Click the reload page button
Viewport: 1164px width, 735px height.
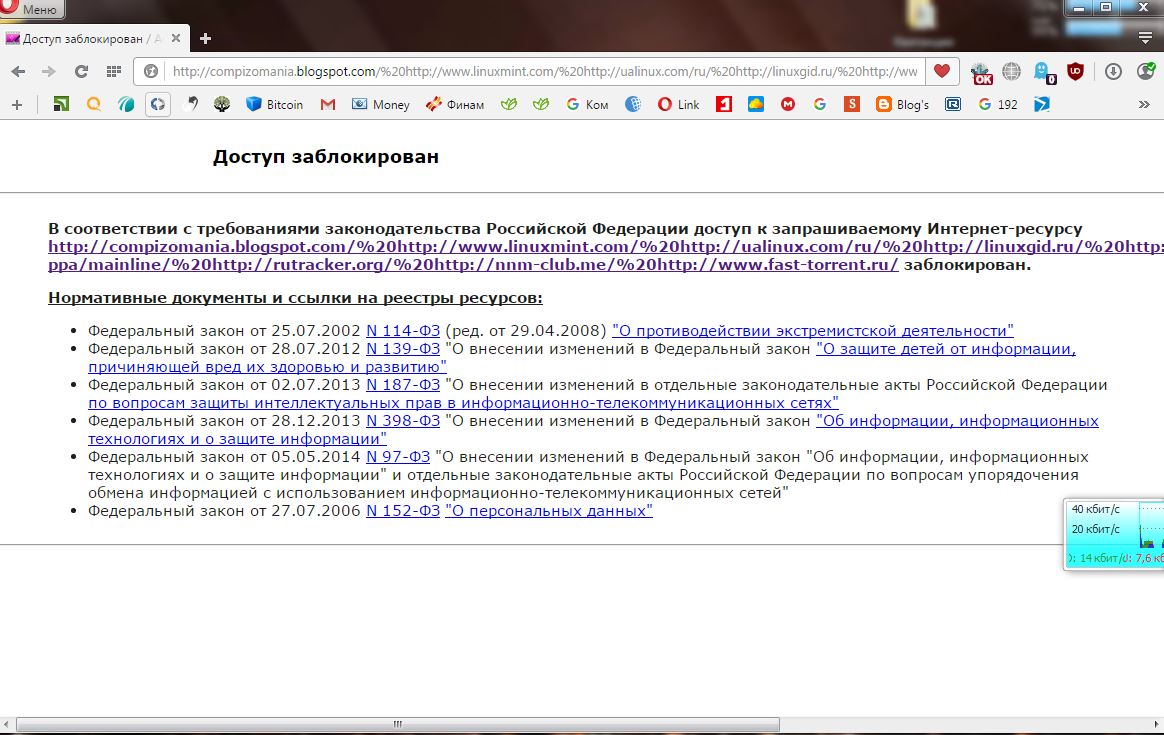click(81, 72)
